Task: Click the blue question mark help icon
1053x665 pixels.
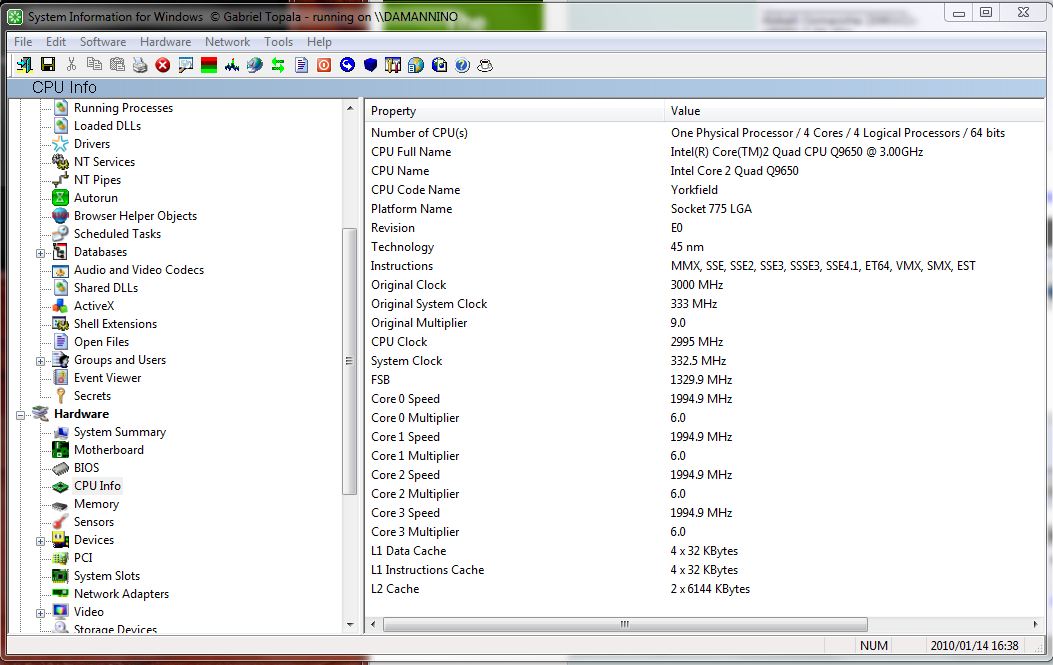Action: pos(462,65)
